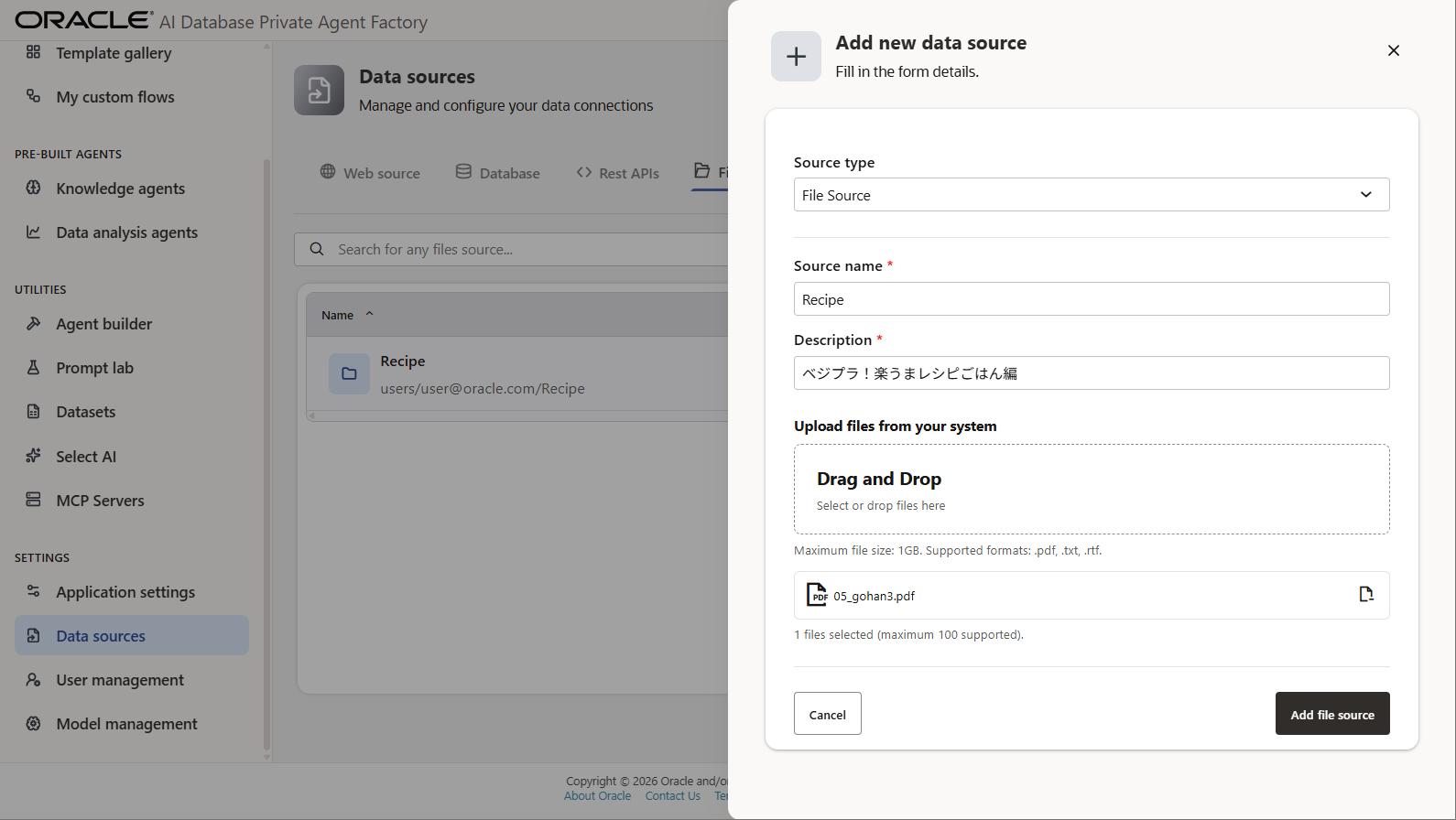Open Select AI utility
1456x820 pixels.
pos(86,457)
